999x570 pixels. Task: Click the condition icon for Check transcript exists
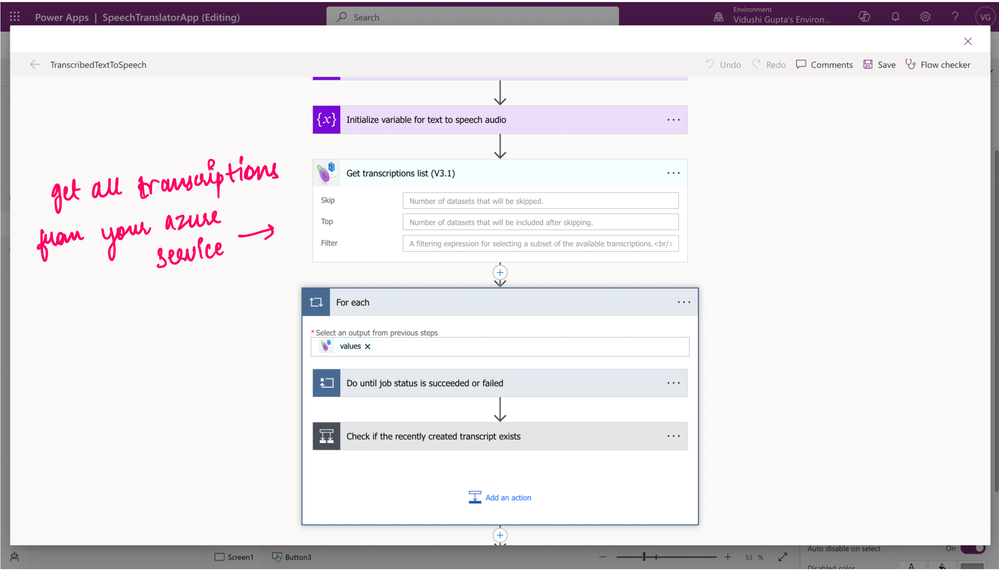click(x=326, y=436)
